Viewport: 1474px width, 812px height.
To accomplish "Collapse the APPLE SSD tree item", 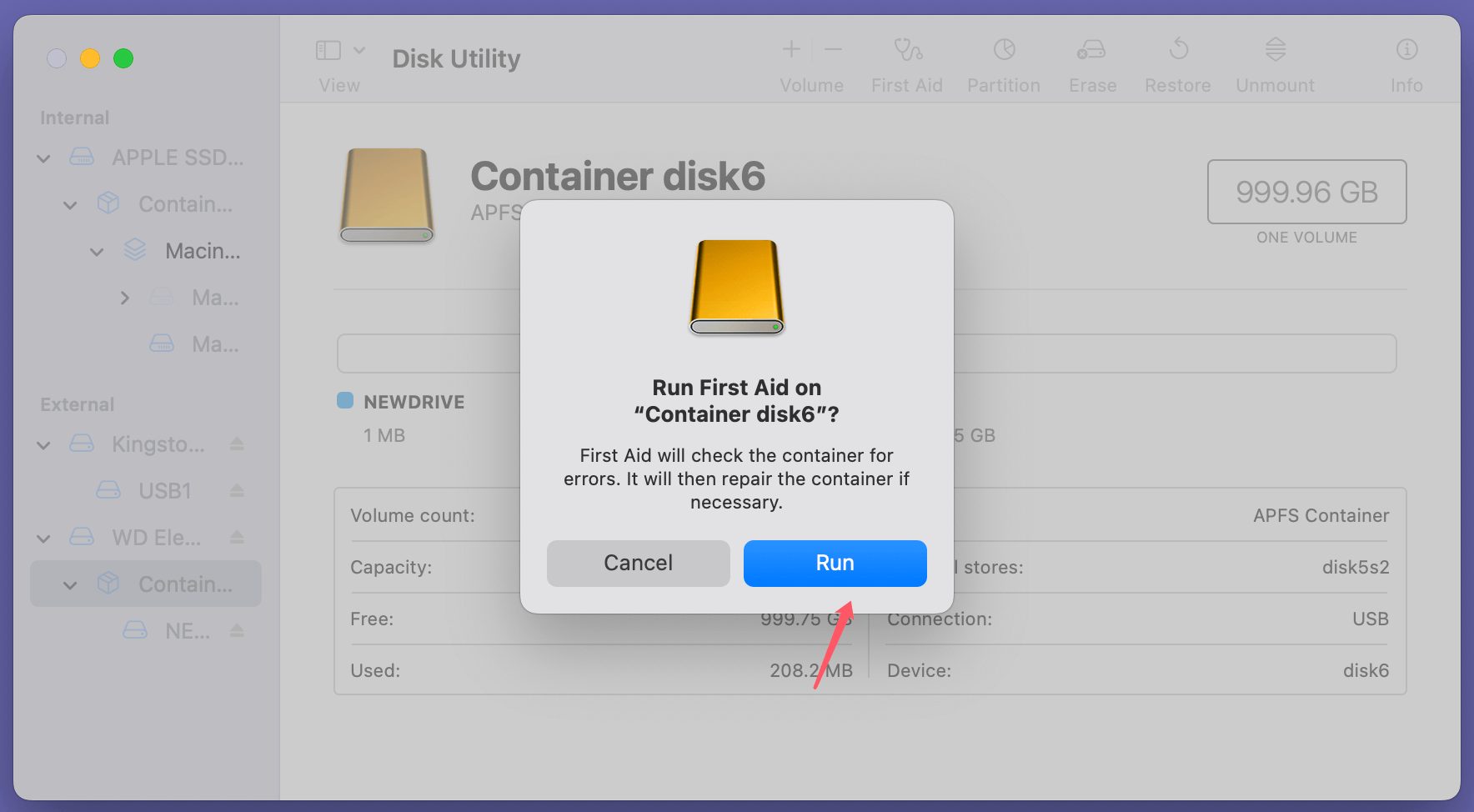I will coord(43,158).
